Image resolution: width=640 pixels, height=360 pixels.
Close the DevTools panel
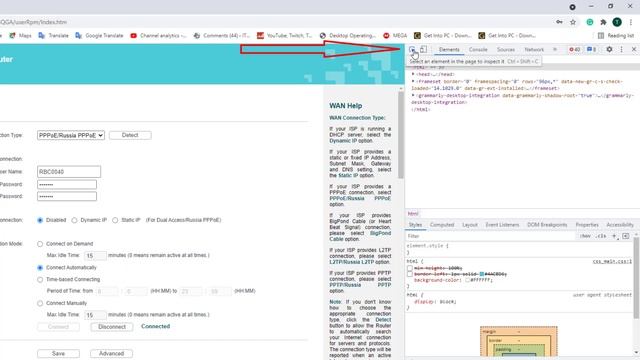point(634,49)
